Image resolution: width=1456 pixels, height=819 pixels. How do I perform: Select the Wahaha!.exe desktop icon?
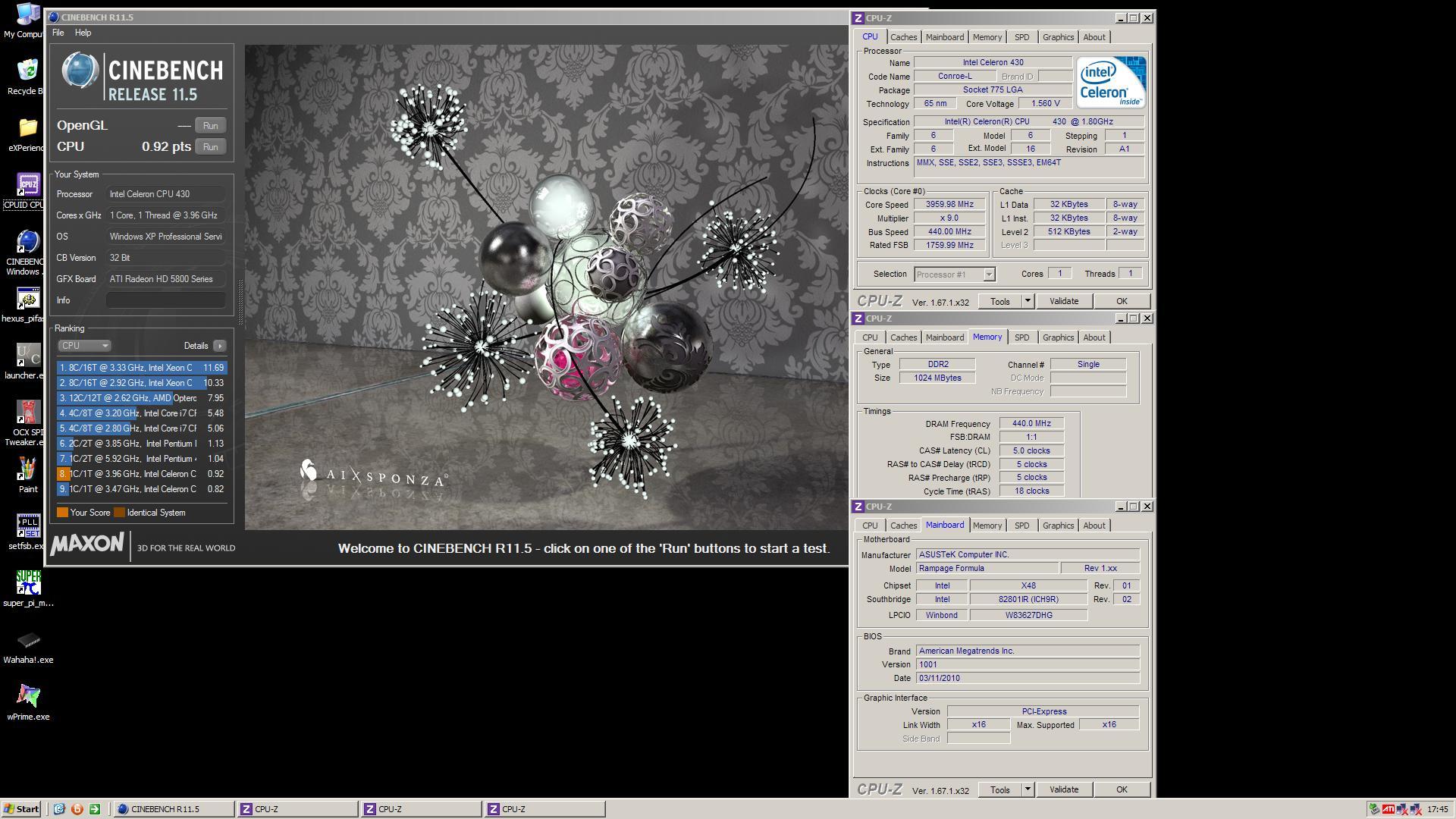(28, 646)
